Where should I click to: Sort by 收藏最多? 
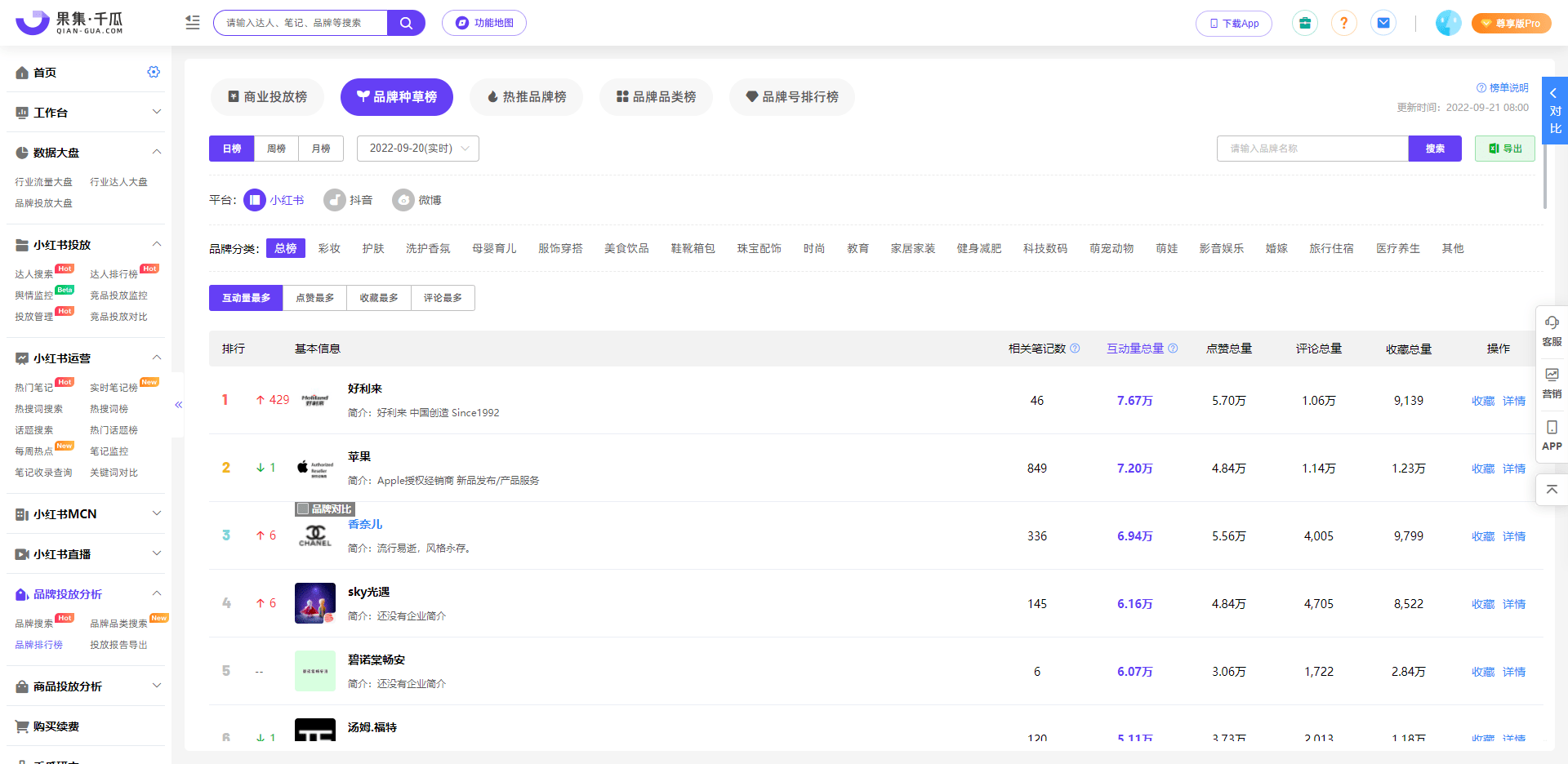click(x=379, y=298)
